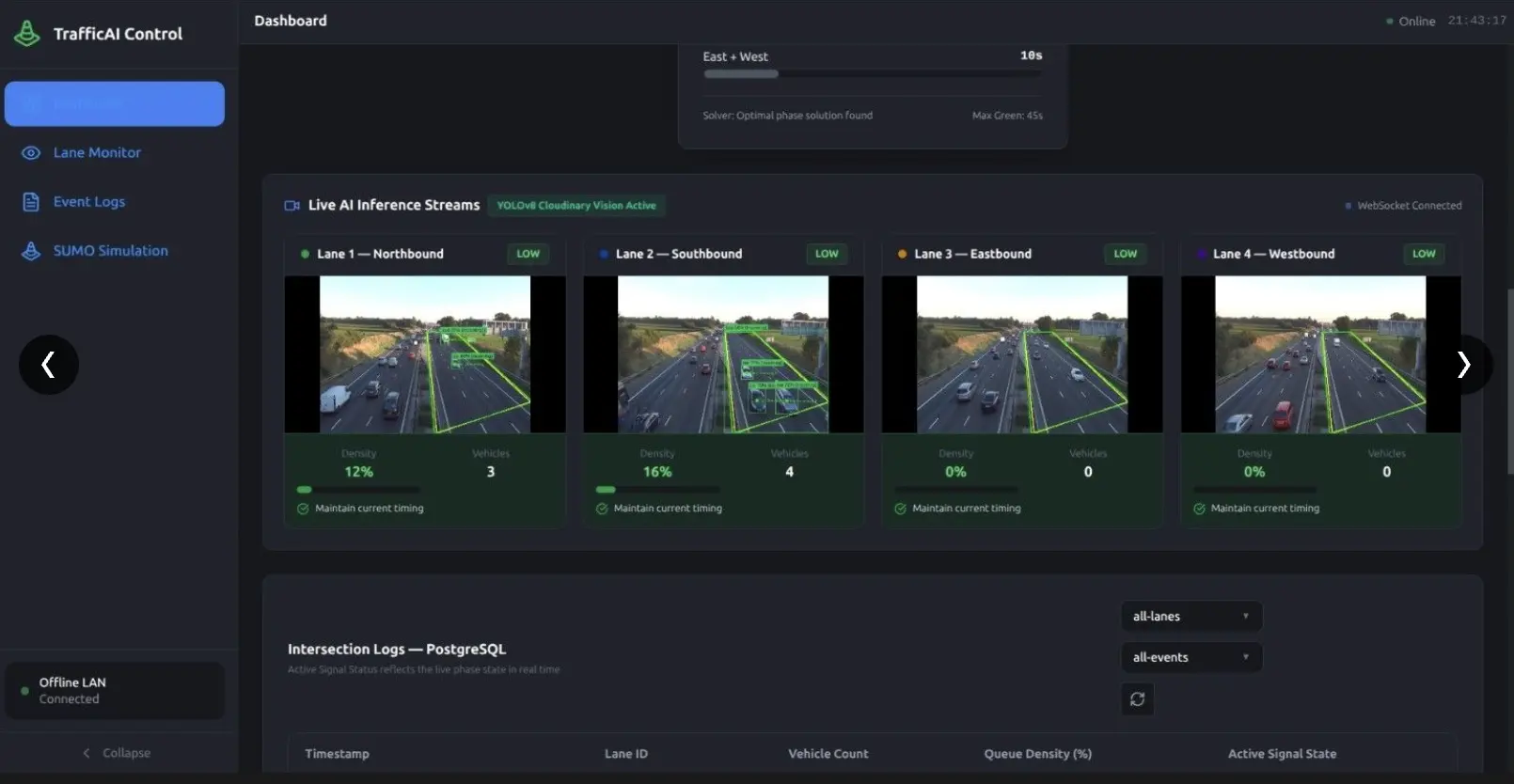Click the header clock time 21:43:17
Image resolution: width=1514 pixels, height=784 pixels.
click(x=1477, y=21)
